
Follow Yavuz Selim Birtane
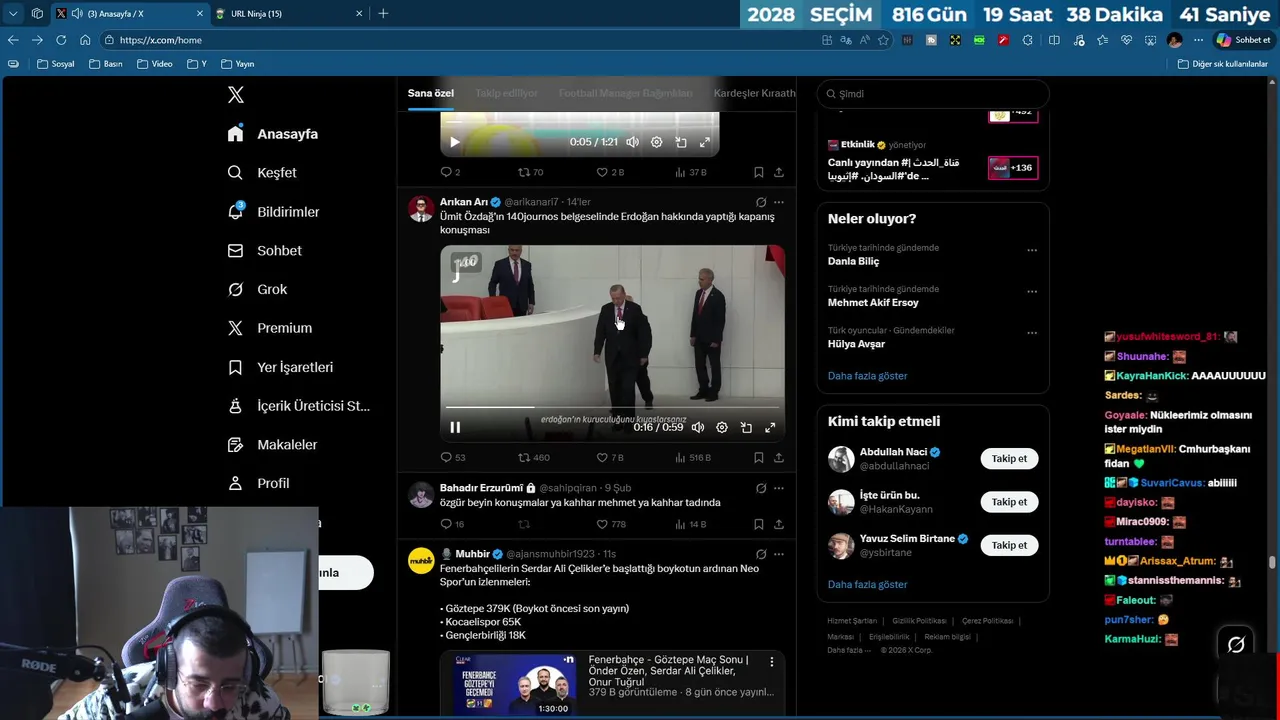pyautogui.click(x=1009, y=545)
